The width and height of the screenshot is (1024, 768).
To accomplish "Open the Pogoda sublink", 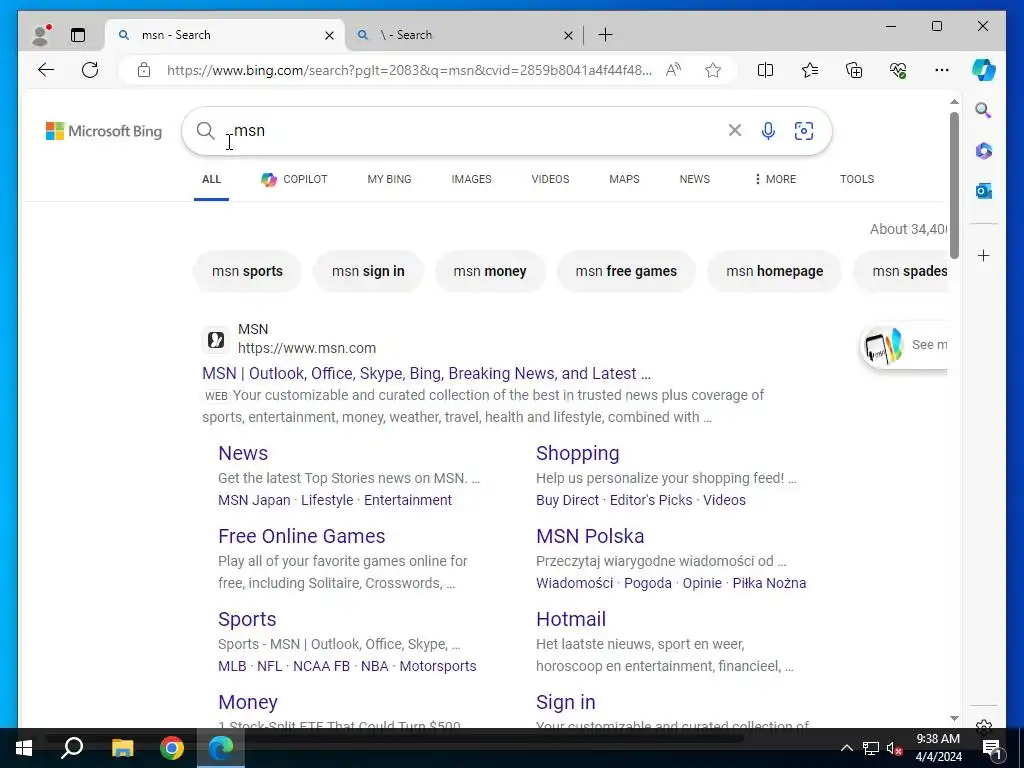I will pos(648,583).
